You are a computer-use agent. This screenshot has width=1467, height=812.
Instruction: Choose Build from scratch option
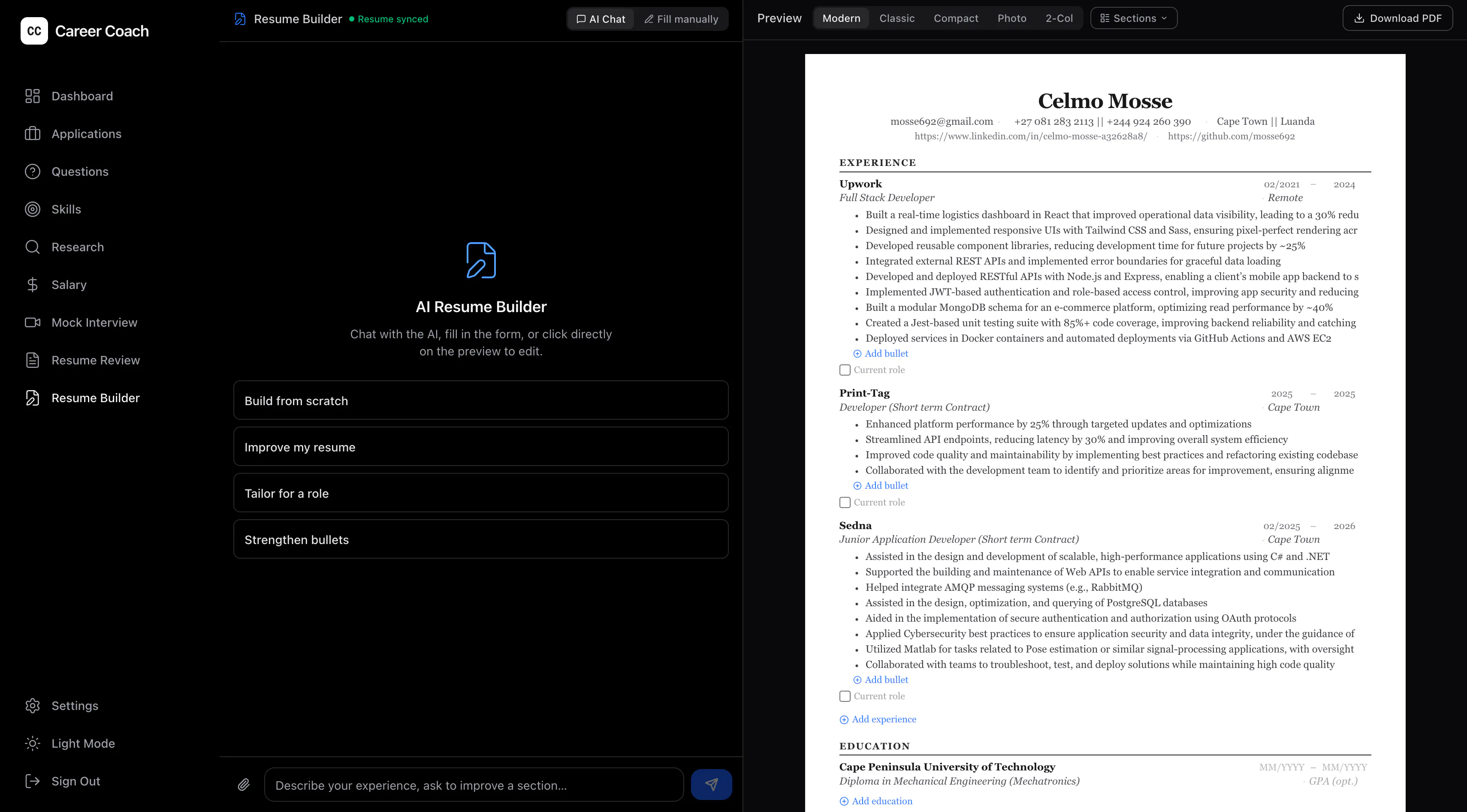coord(481,400)
